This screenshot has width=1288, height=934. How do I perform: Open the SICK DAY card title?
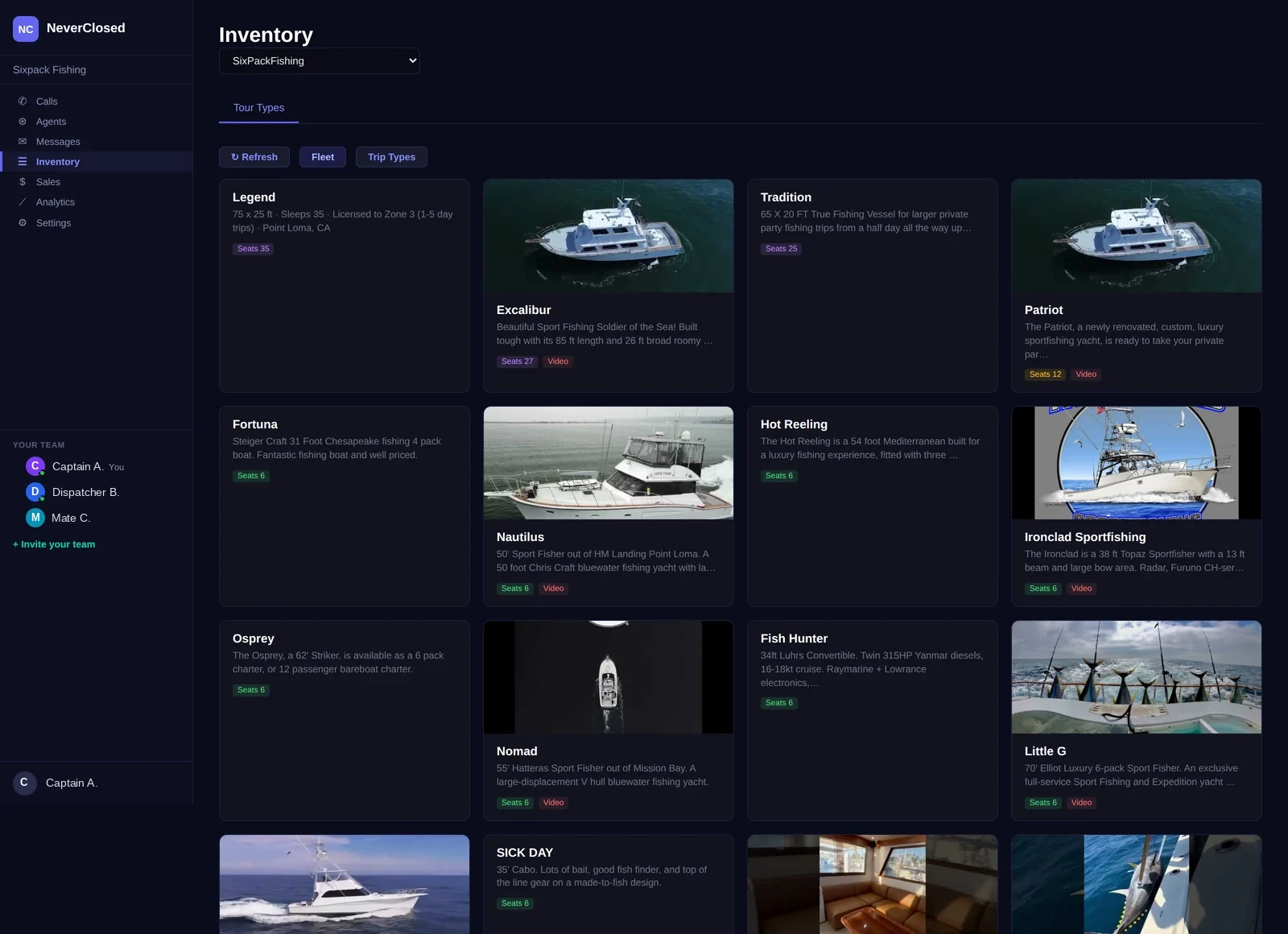[x=525, y=853]
